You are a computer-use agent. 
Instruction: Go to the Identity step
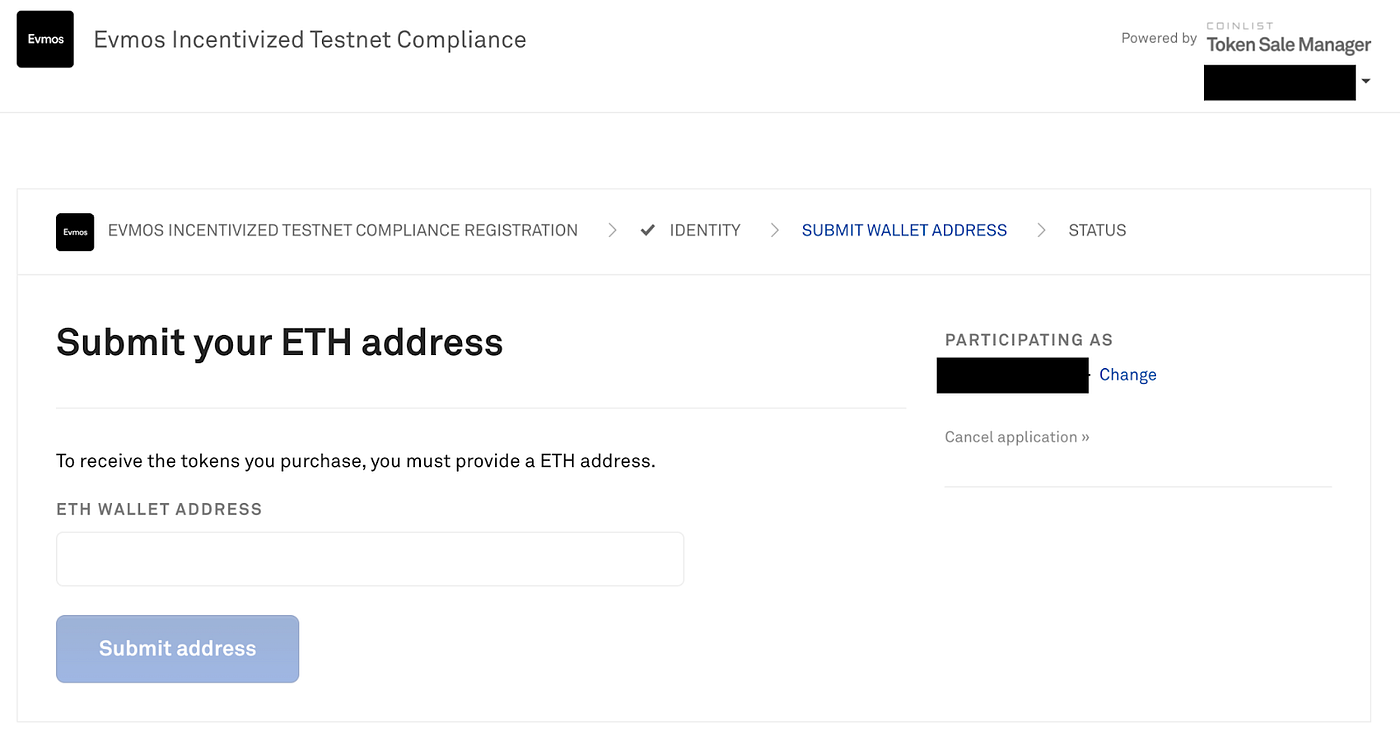click(705, 231)
